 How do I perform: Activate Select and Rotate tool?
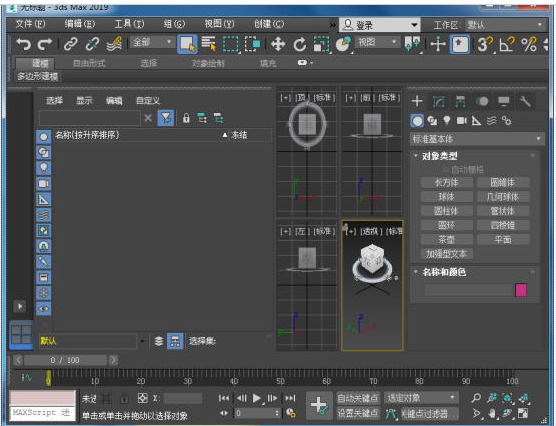tap(300, 44)
